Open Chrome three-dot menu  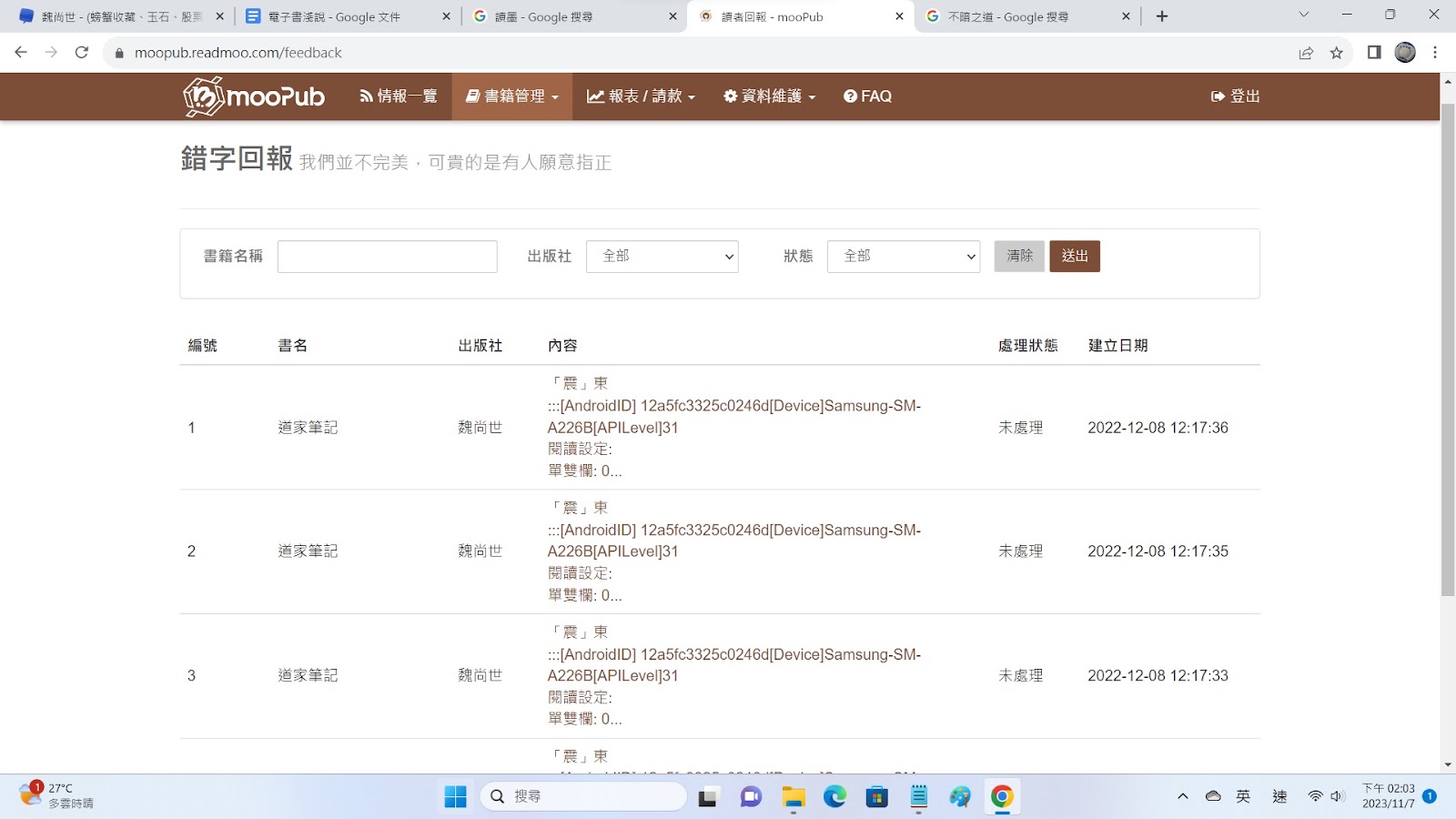1435,53
